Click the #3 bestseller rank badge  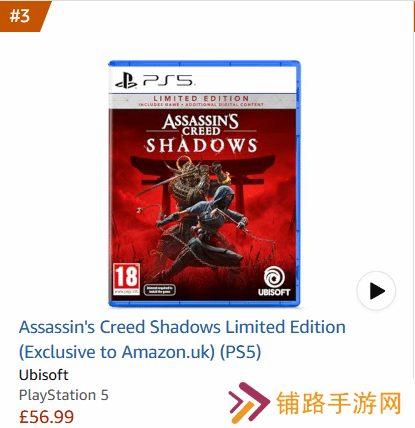coord(23,16)
